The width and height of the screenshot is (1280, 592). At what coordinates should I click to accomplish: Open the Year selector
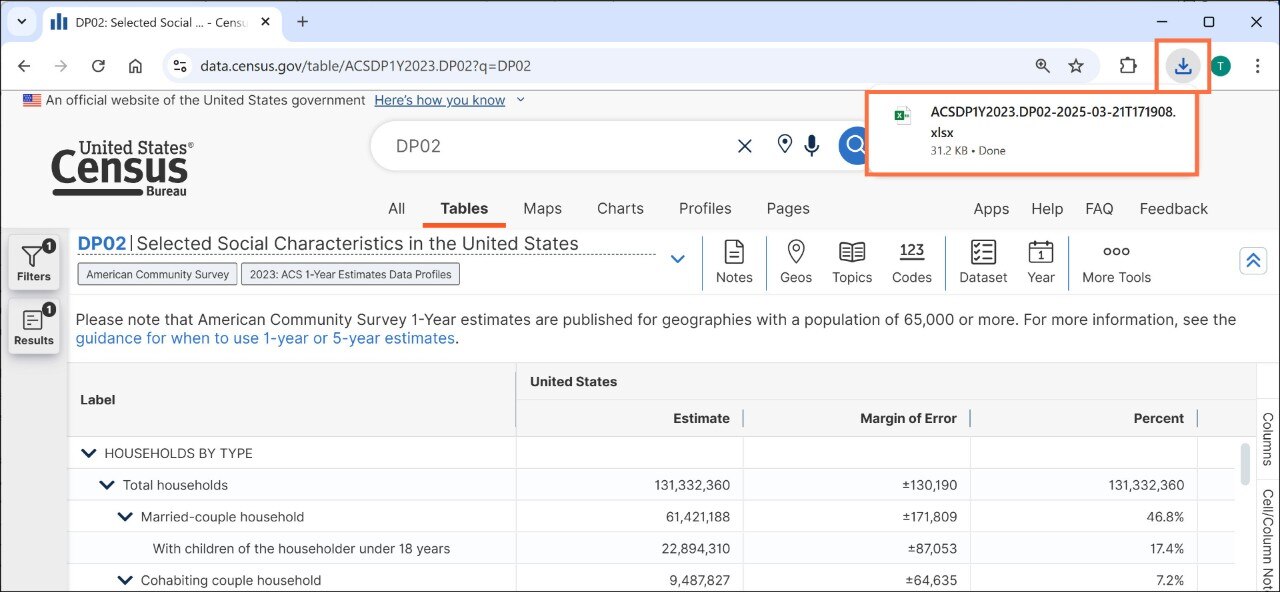pos(1041,262)
